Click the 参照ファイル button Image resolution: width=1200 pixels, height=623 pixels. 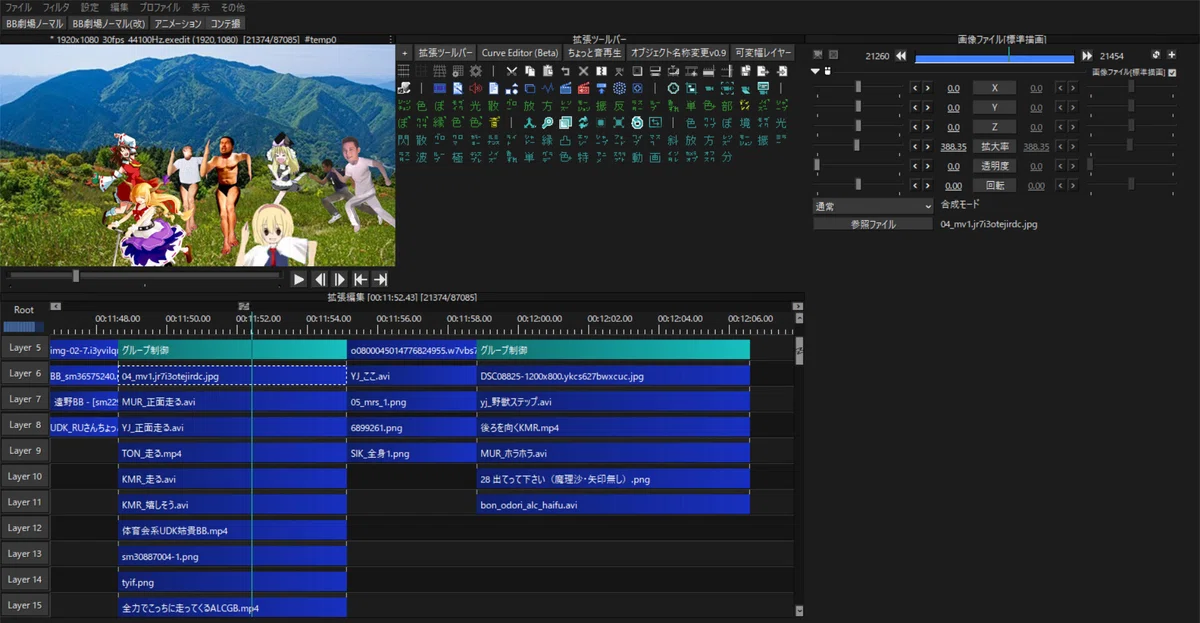[x=872, y=224]
